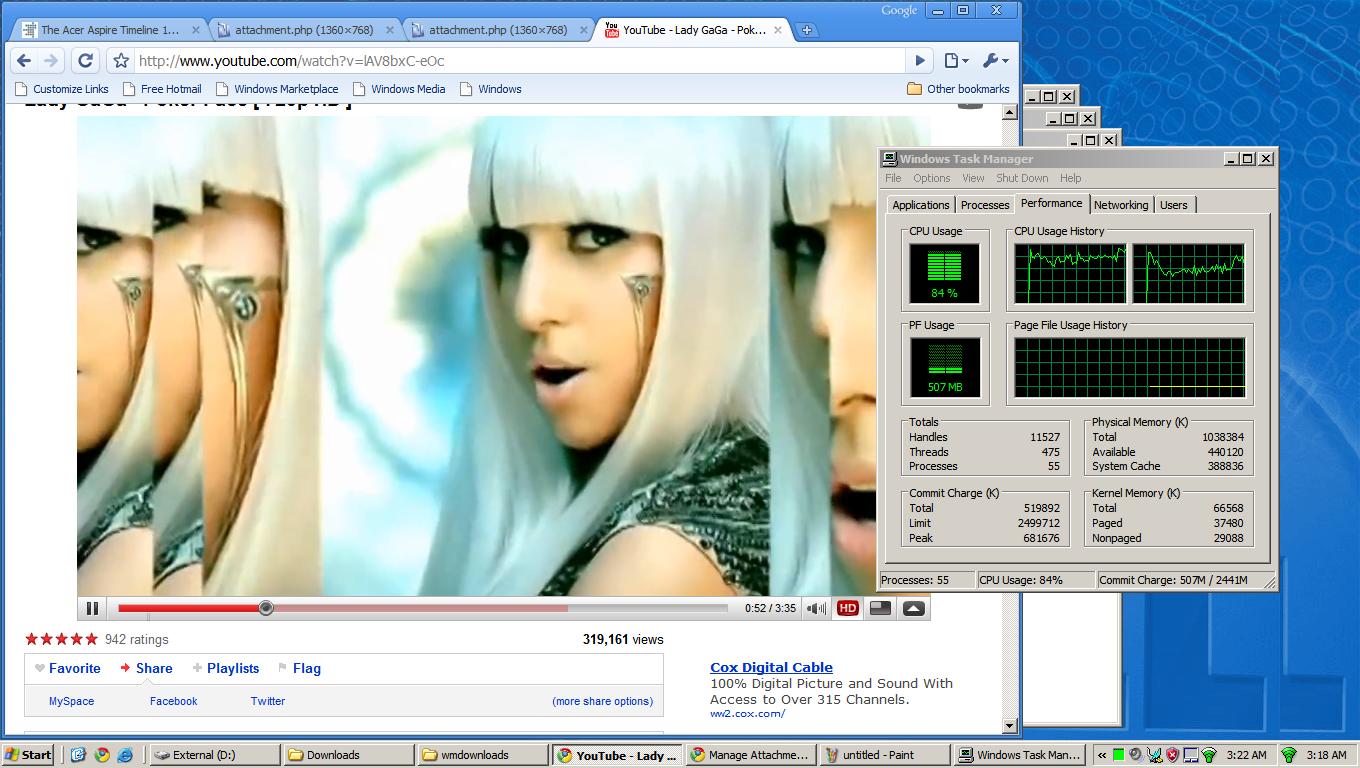Seek by clicking the video progress bar knob
The image size is (1360, 768).
pos(266,608)
